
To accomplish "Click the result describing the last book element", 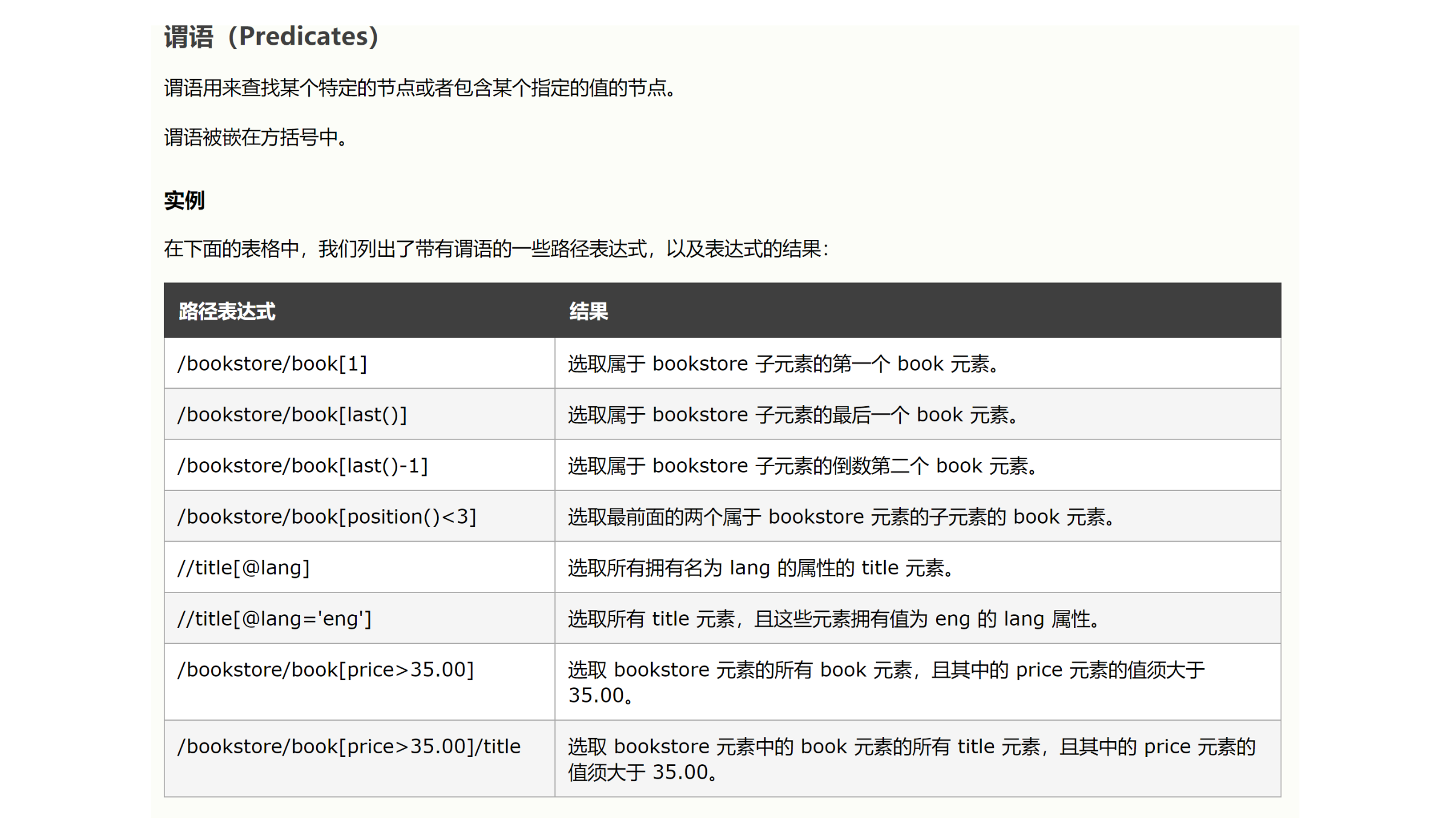I will [793, 415].
